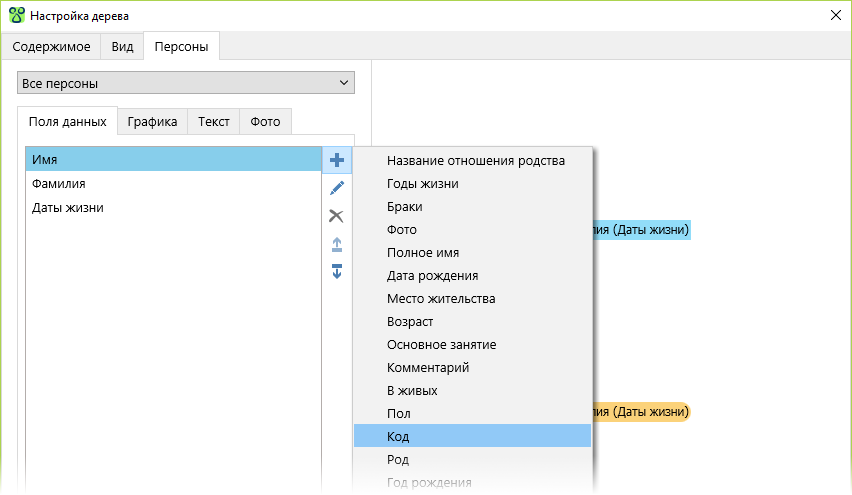Viewport: 852px width, 495px height.
Task: Open the Фото sub-tab
Action: tap(265, 122)
